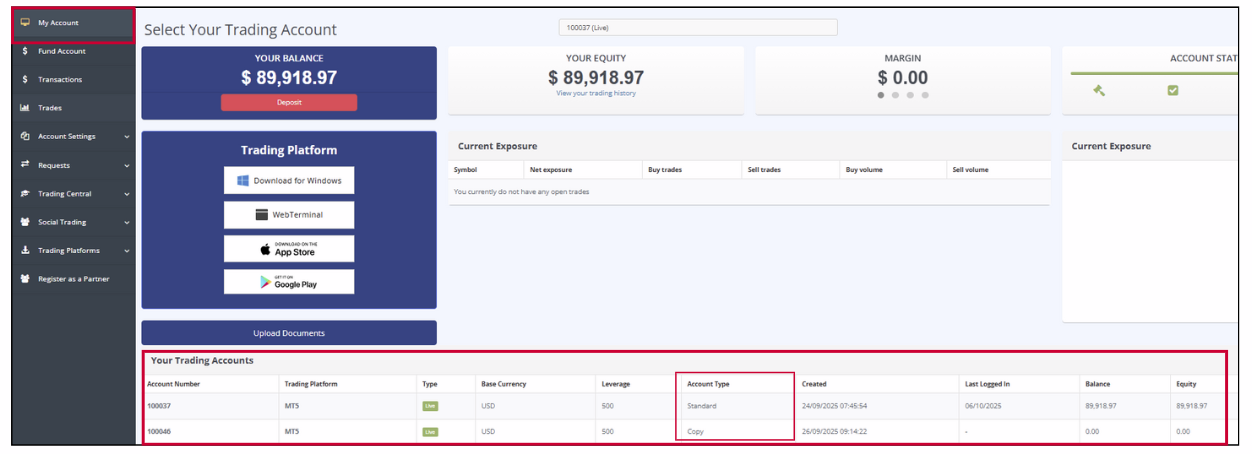Select the last margin carousel dot
Viewport: 1252px width, 454px height.
point(925,96)
